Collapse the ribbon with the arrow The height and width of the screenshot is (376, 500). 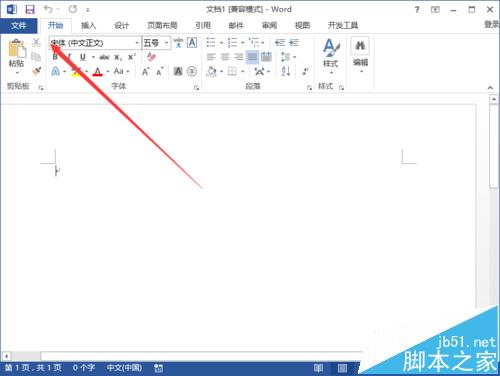(x=490, y=88)
